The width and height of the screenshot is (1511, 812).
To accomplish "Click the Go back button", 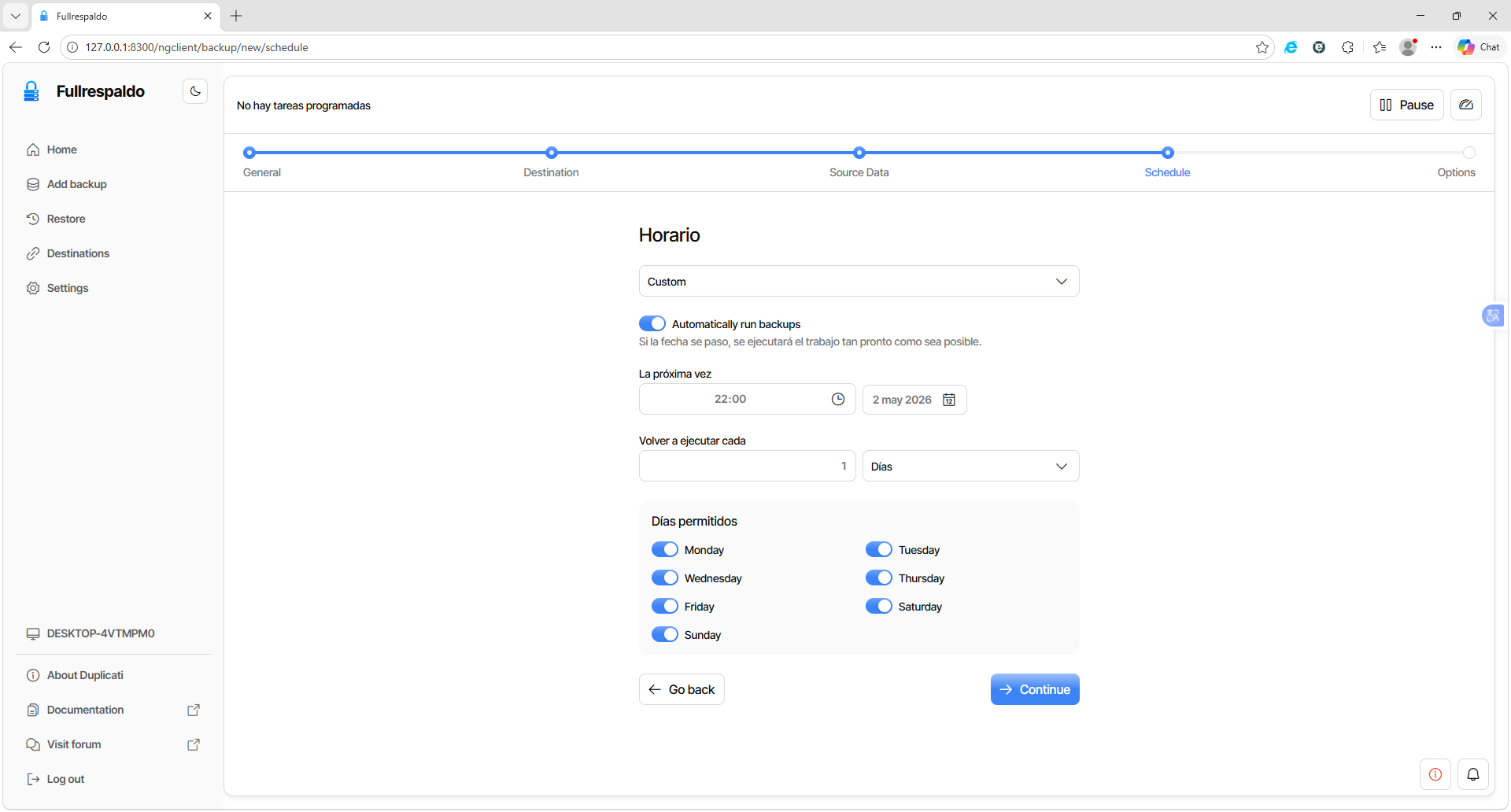I will pyautogui.click(x=682, y=689).
